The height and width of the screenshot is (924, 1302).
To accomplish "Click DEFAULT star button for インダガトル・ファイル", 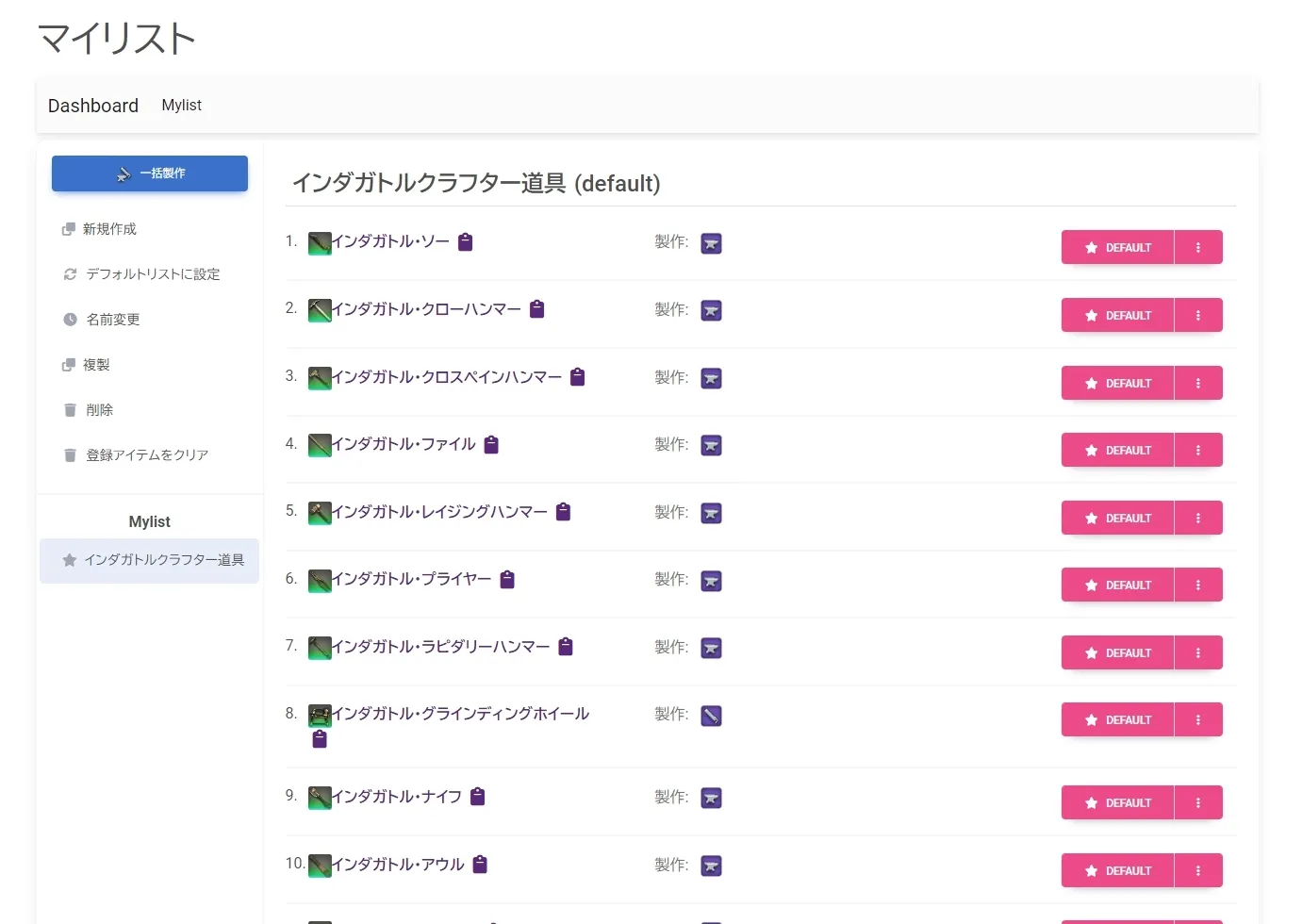I will [x=1117, y=450].
